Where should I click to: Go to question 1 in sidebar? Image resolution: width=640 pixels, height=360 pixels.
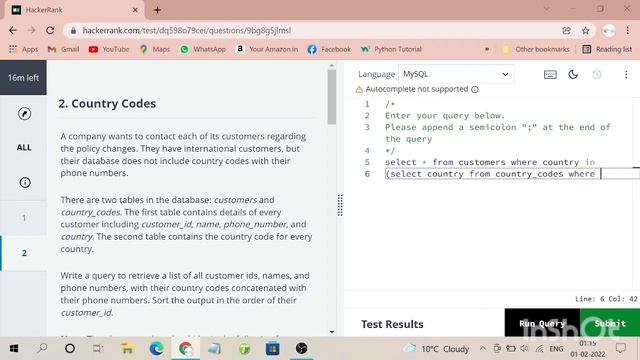(24, 218)
